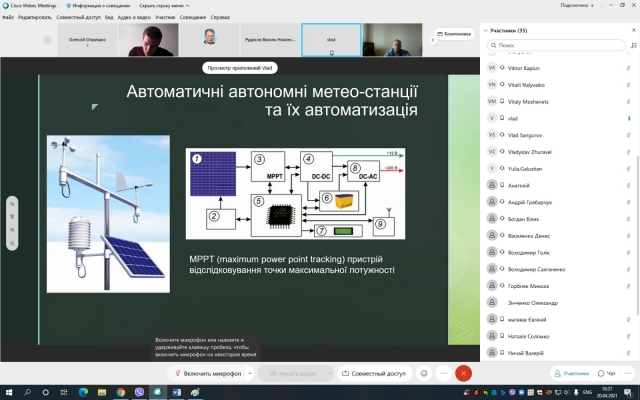Open the Файл menu
Image resolution: width=640 pixels, height=400 pixels.
(8, 17)
